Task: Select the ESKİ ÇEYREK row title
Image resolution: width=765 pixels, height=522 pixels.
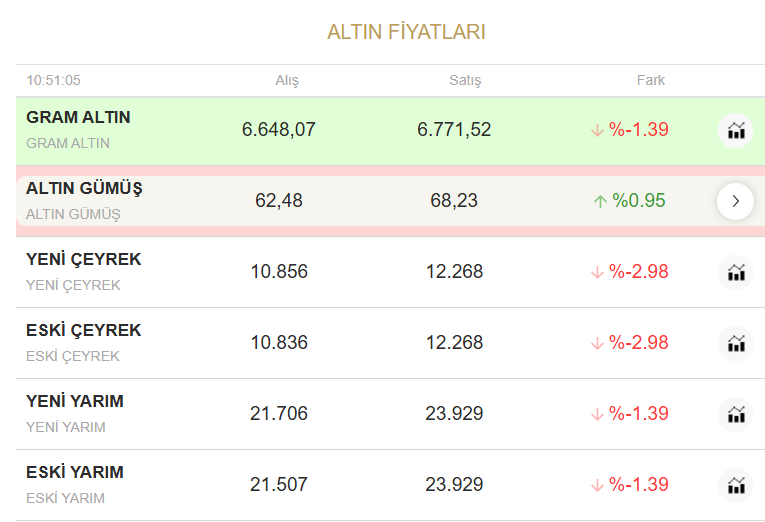Action: pyautogui.click(x=84, y=330)
